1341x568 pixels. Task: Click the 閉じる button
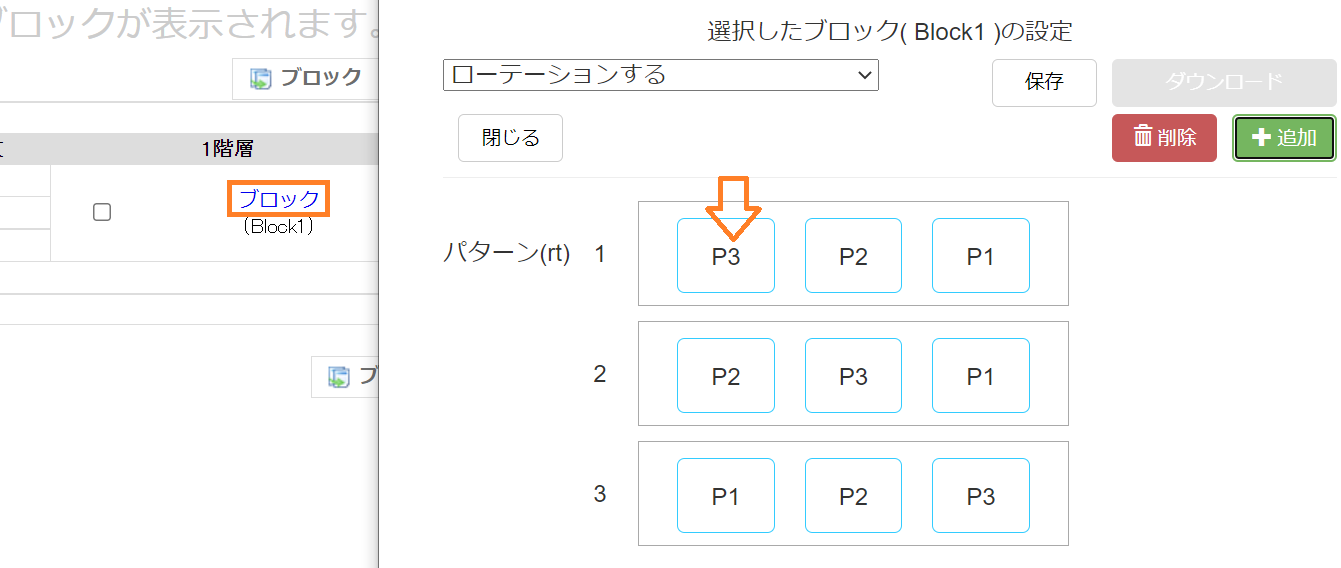(510, 137)
